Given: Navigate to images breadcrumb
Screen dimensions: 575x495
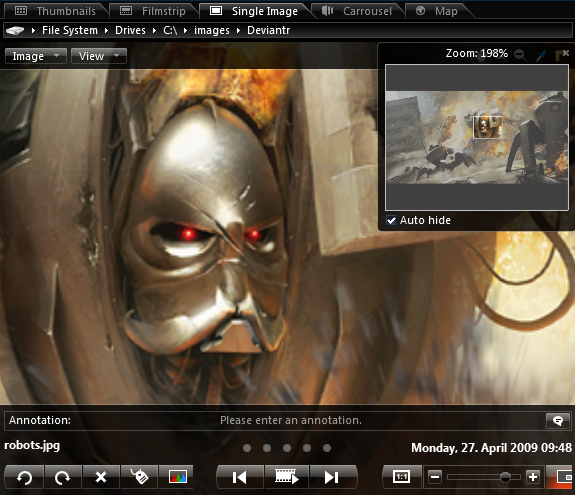Looking at the screenshot, I should 212,30.
